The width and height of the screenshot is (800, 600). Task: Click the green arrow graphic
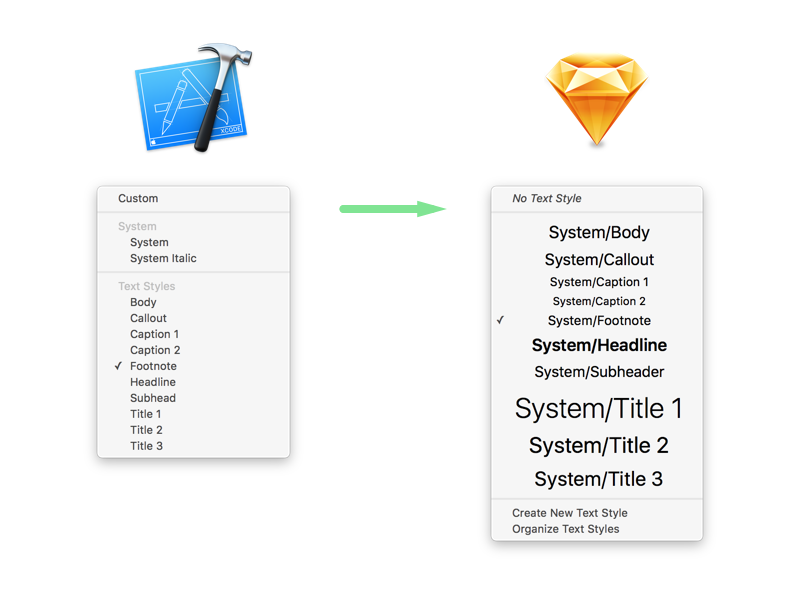click(393, 208)
